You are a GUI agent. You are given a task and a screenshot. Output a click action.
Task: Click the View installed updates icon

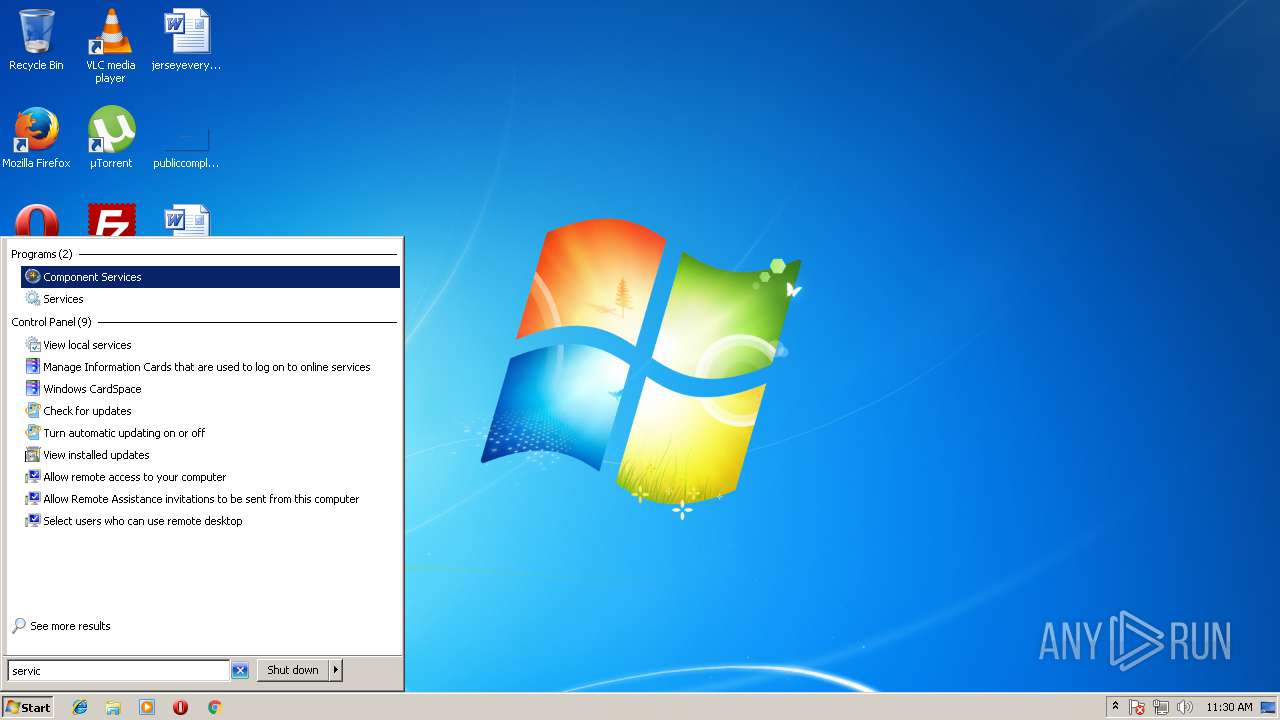(33, 455)
